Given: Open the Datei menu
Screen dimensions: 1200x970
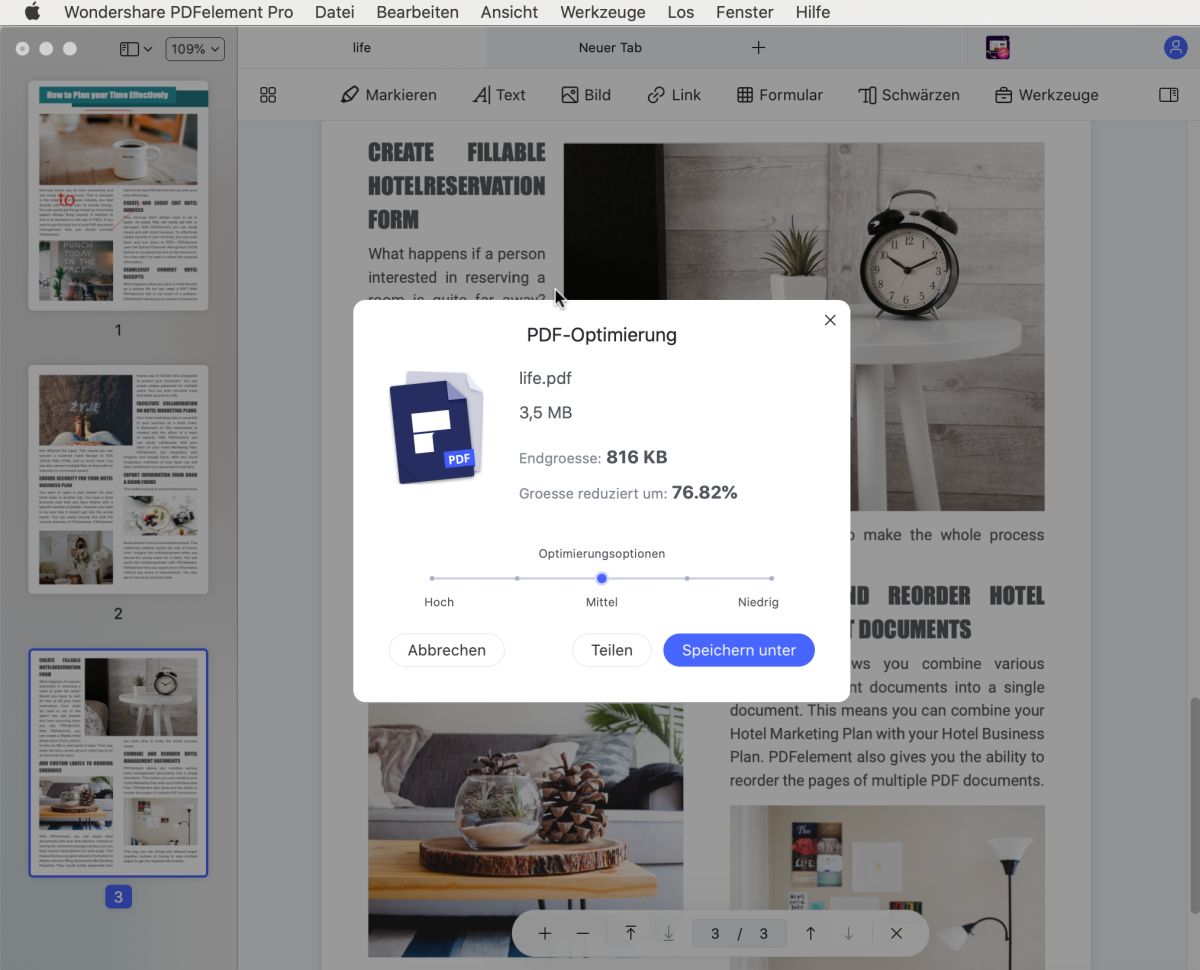Looking at the screenshot, I should [x=334, y=12].
